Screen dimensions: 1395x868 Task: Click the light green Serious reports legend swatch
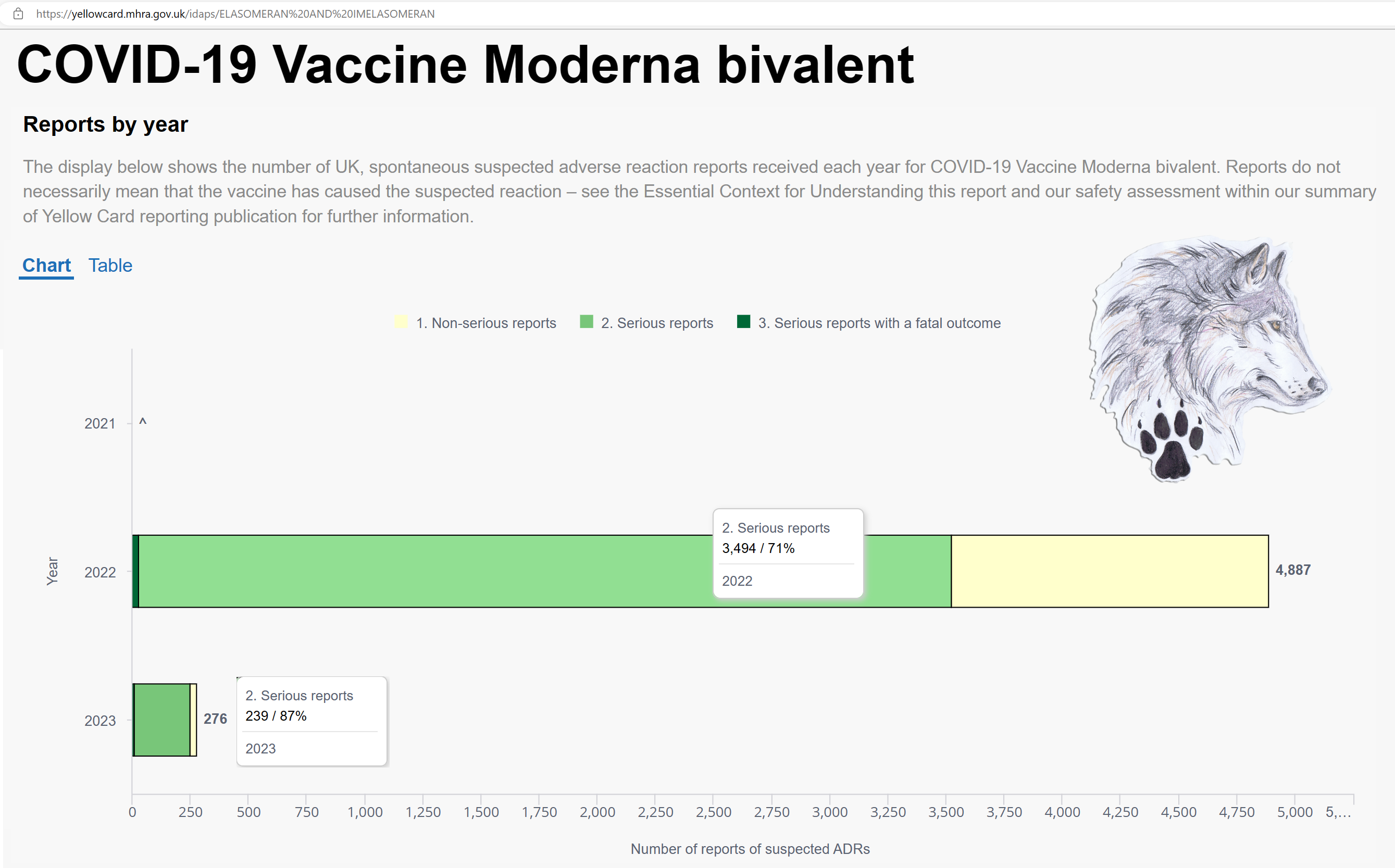[587, 321]
